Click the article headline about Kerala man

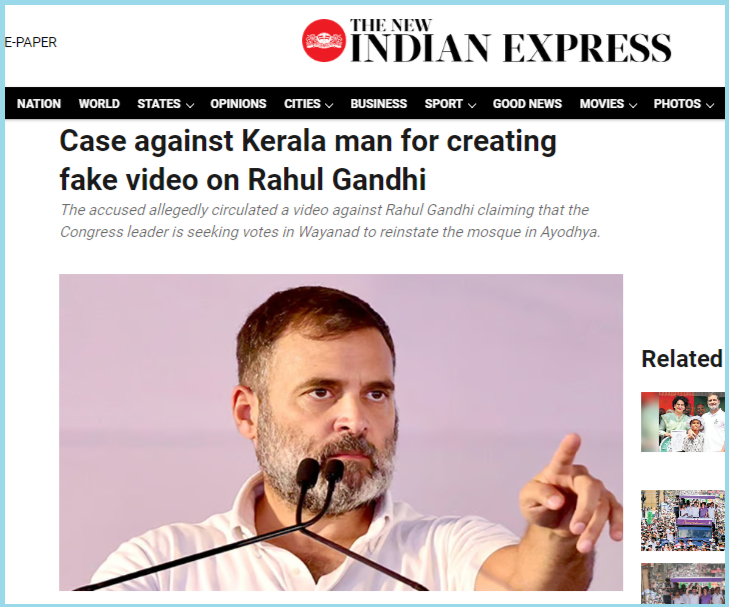[x=308, y=160]
